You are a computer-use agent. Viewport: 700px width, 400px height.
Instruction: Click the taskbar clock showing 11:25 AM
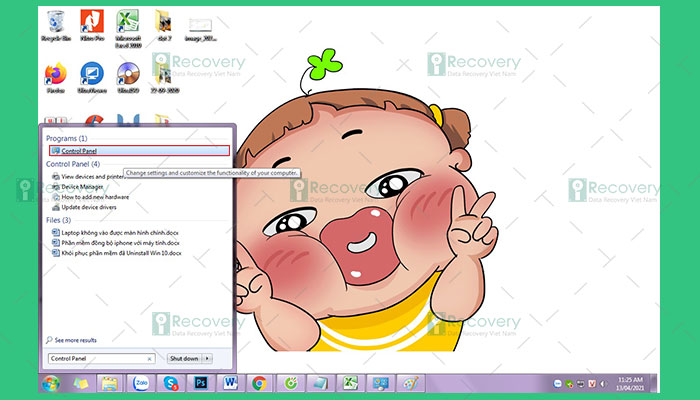(630, 383)
